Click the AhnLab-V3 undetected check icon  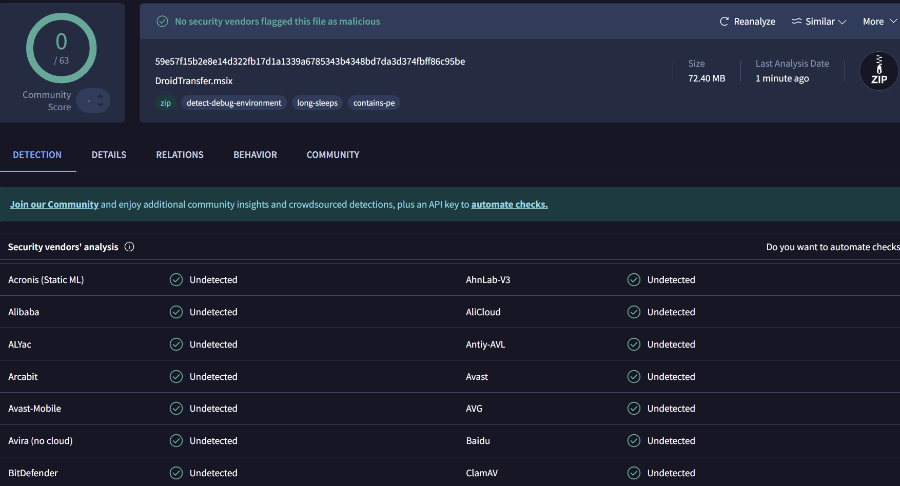(634, 280)
